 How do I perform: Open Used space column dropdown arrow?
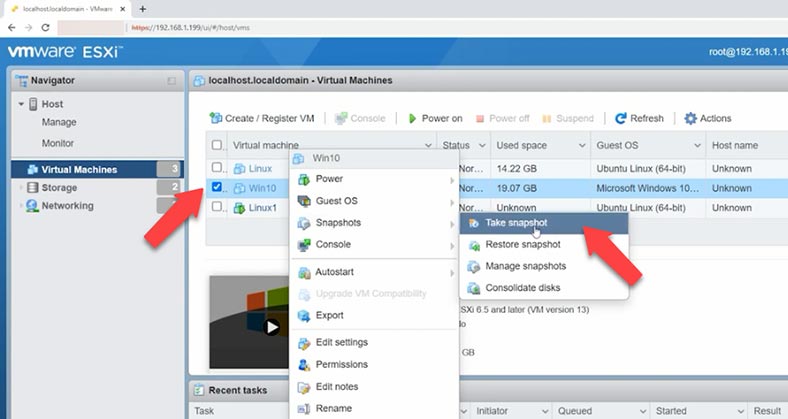pos(582,145)
